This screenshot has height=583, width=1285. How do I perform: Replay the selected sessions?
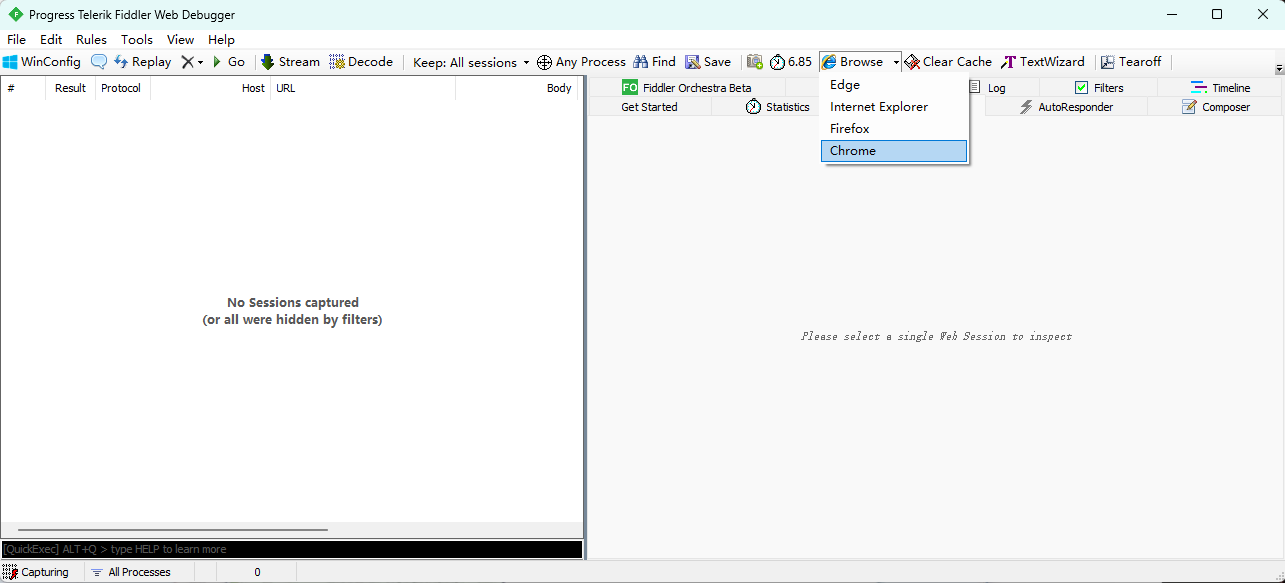[142, 62]
